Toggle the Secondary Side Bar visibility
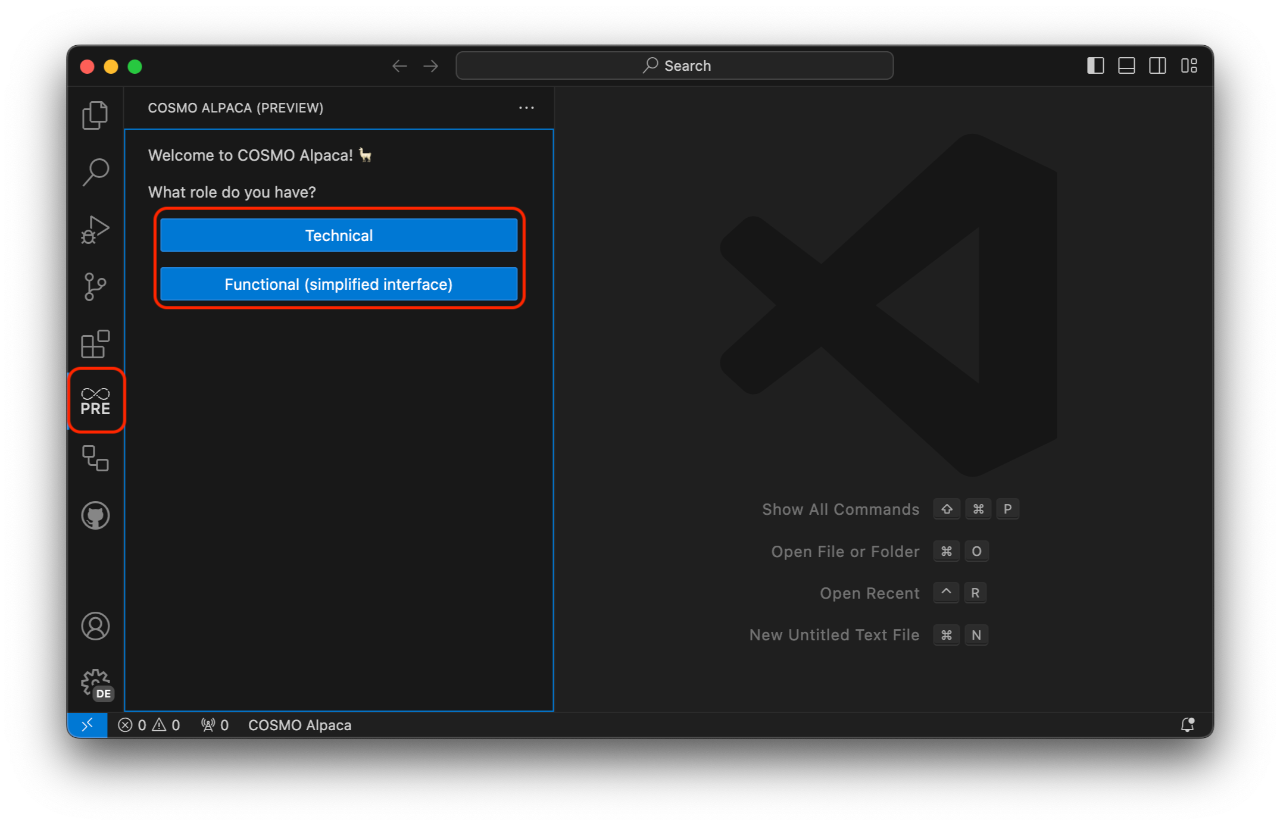Image resolution: width=1280 pixels, height=826 pixels. tap(1157, 65)
